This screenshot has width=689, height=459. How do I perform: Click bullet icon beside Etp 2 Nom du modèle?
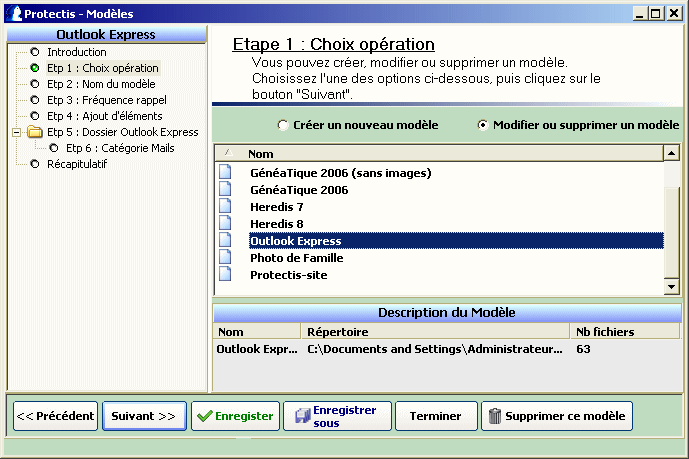(x=35, y=84)
